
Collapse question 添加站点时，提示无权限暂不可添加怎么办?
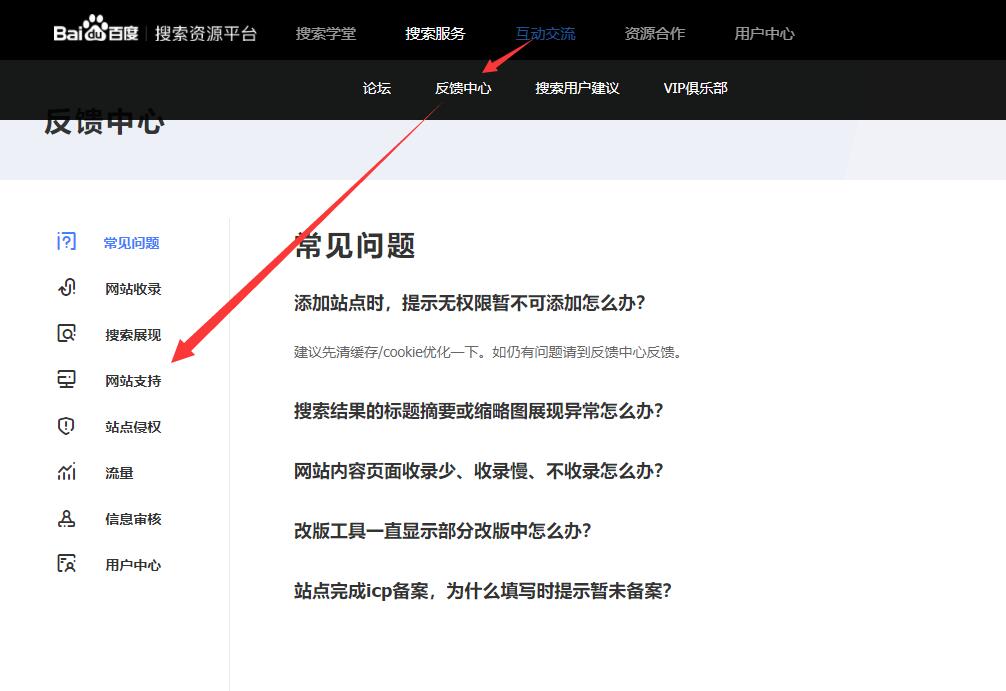tap(470, 303)
